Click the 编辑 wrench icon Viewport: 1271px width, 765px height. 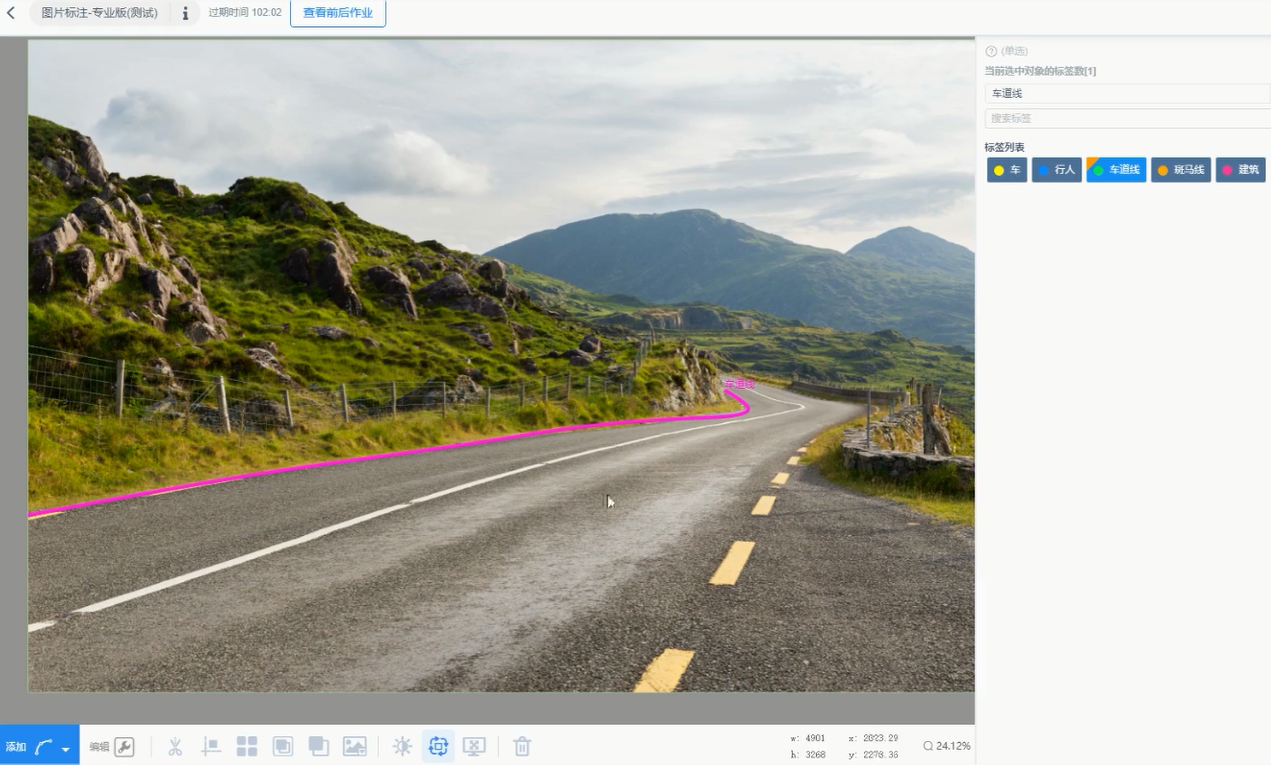click(x=124, y=746)
